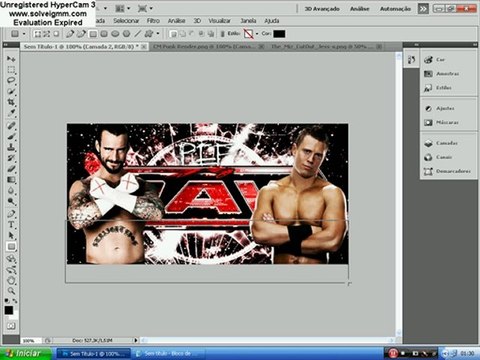Choose Ellipse shape in options bar
480x360 pixels.
tap(115, 34)
